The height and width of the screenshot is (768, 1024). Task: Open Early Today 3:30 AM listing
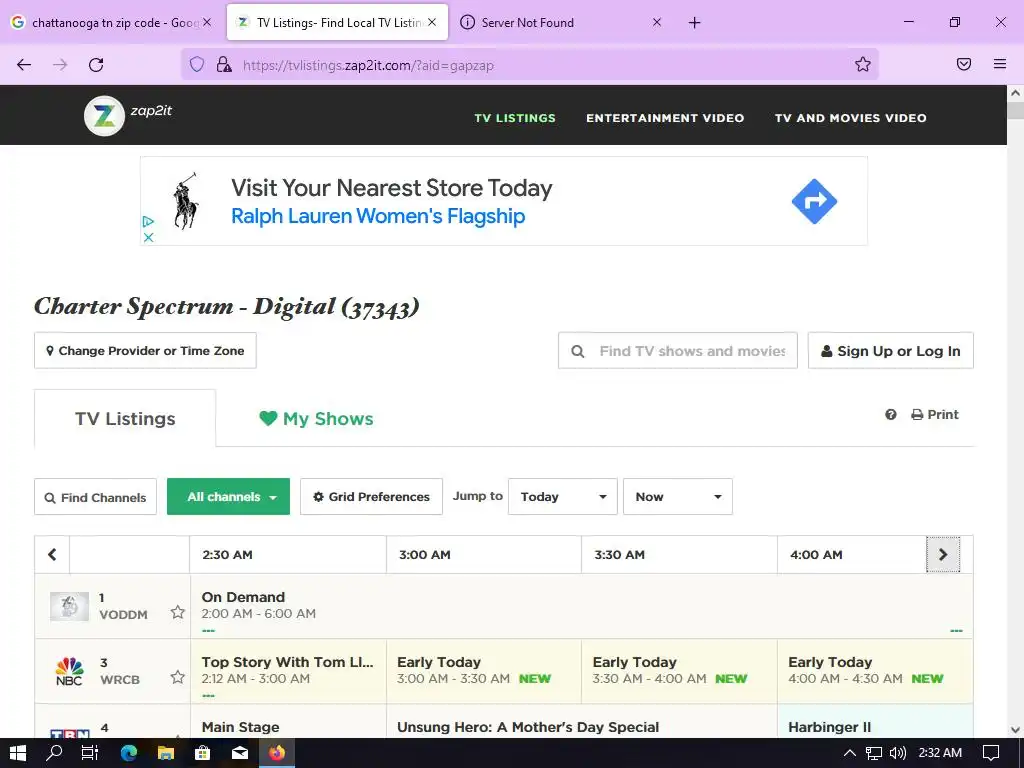(x=679, y=671)
